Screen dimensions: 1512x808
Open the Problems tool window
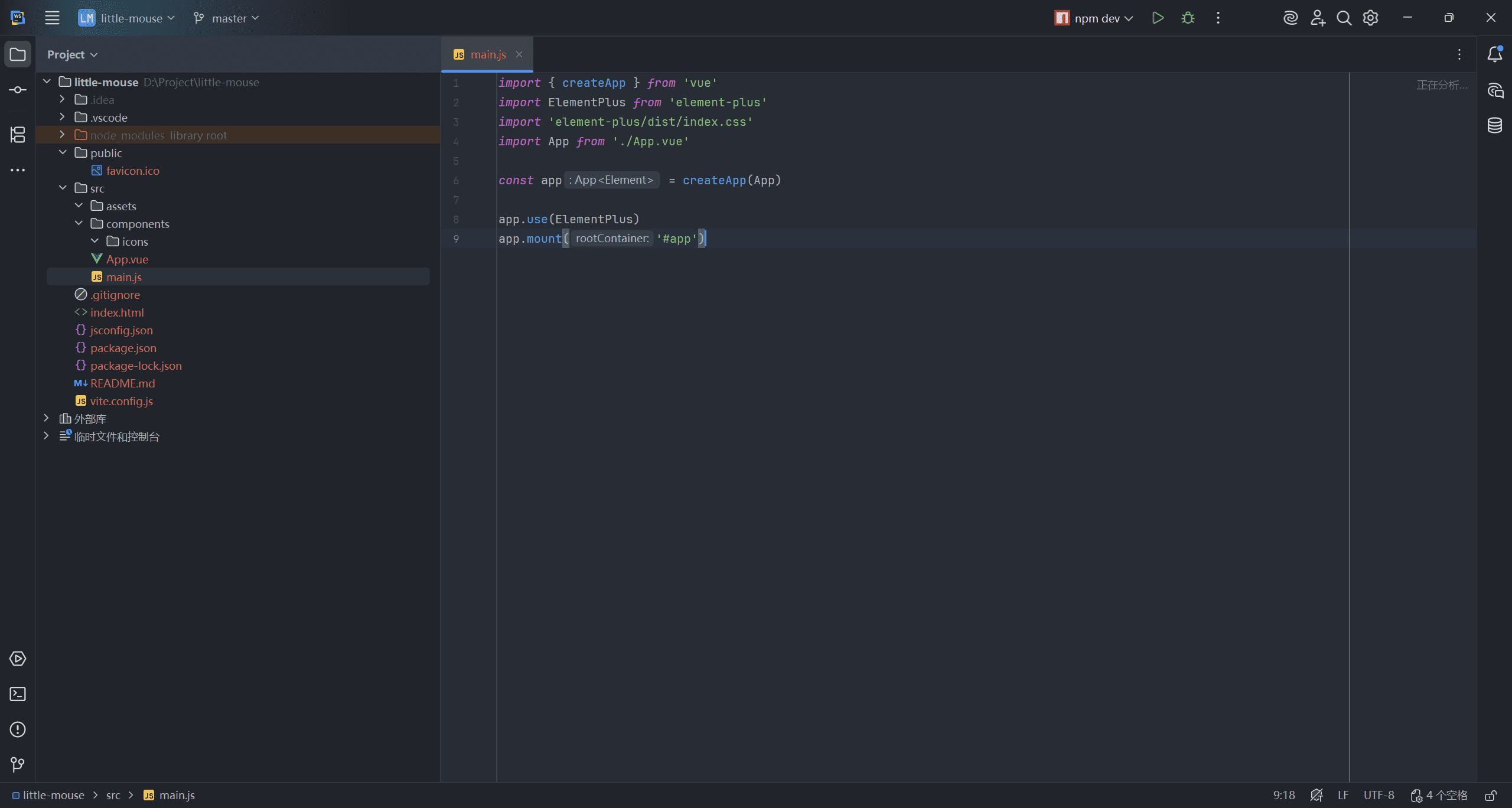point(18,729)
